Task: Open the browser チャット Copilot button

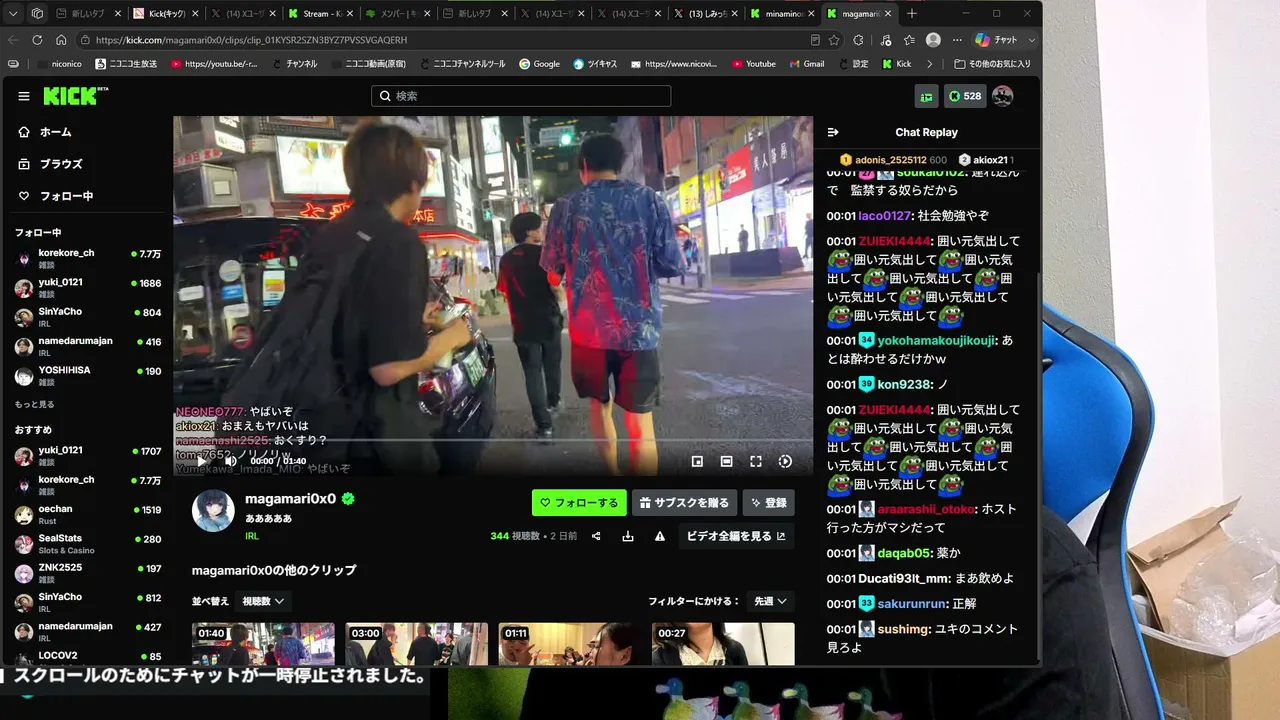Action: click(x=996, y=40)
